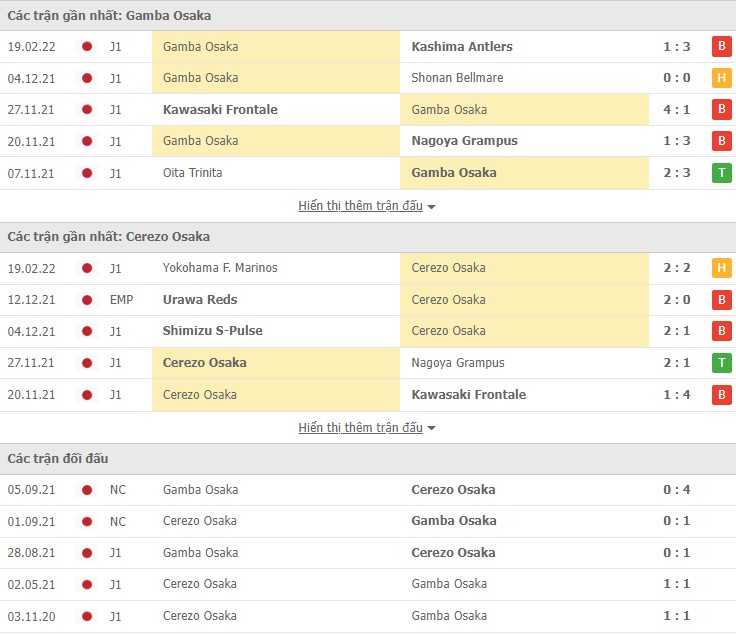The width and height of the screenshot is (736, 634).
Task: Click the orange H badge for Yokohama F. Marinos match
Action: coord(720,268)
